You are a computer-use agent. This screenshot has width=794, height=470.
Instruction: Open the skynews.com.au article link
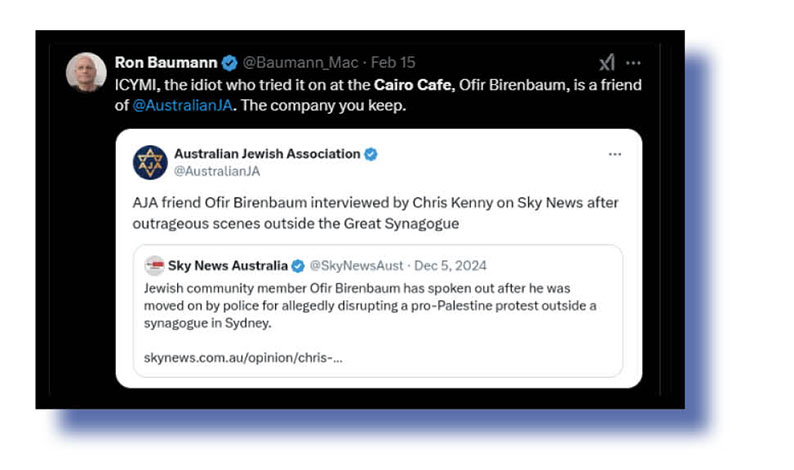(243, 358)
